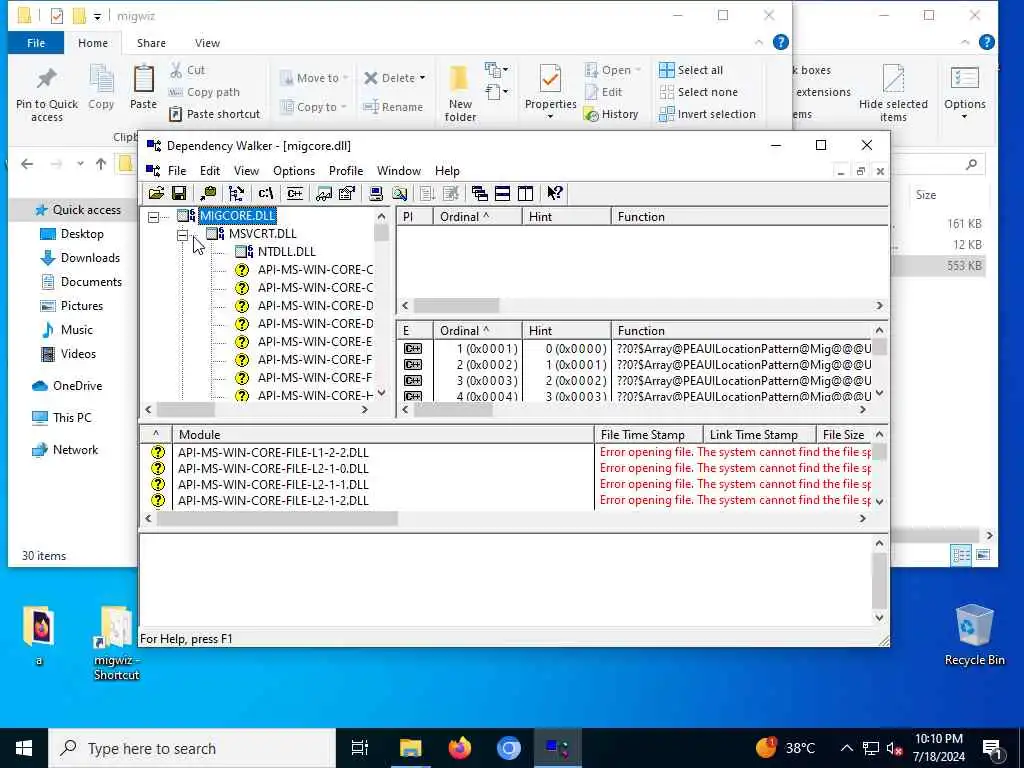The height and width of the screenshot is (768, 1024).
Task: Click the Save floppy disk toolbar icon
Action: tap(179, 193)
